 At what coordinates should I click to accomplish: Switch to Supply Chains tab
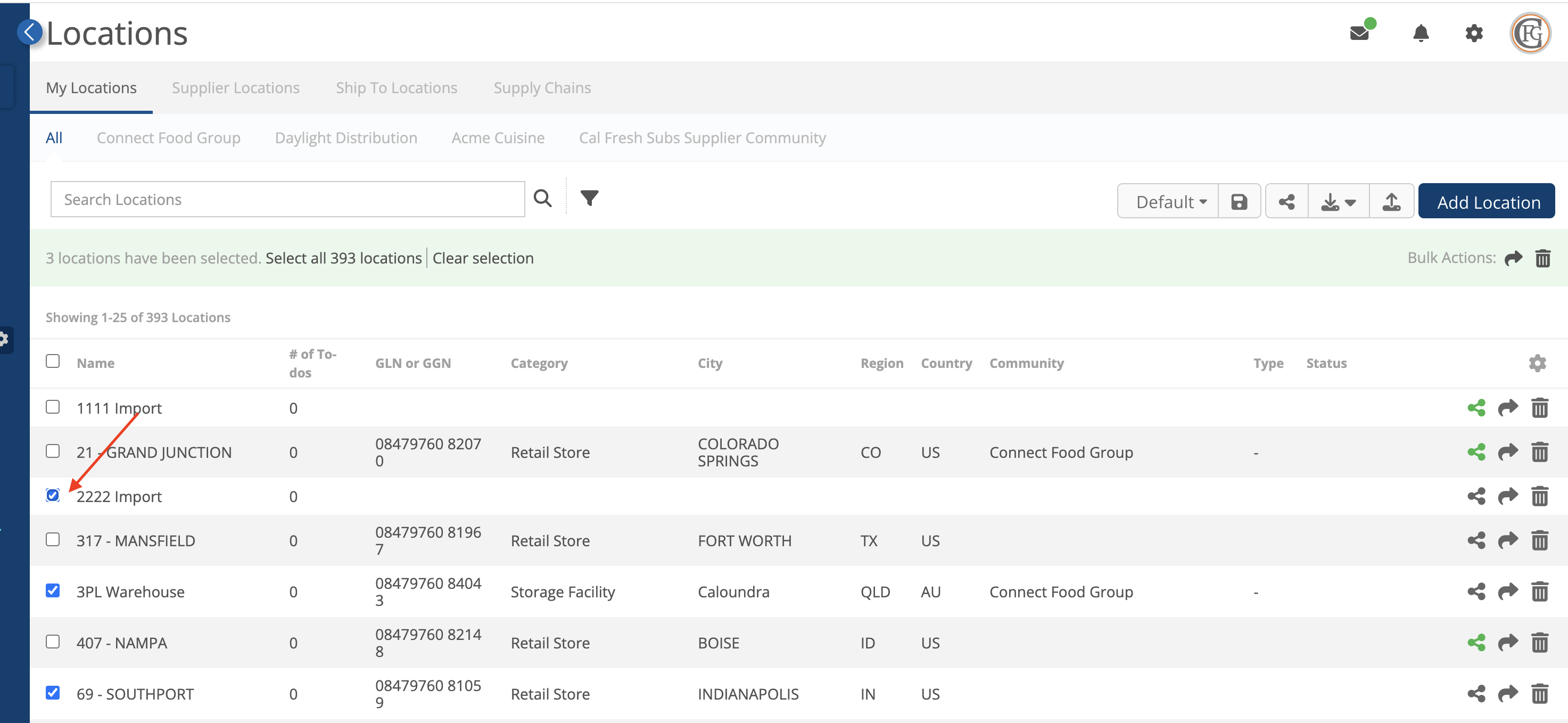point(542,88)
